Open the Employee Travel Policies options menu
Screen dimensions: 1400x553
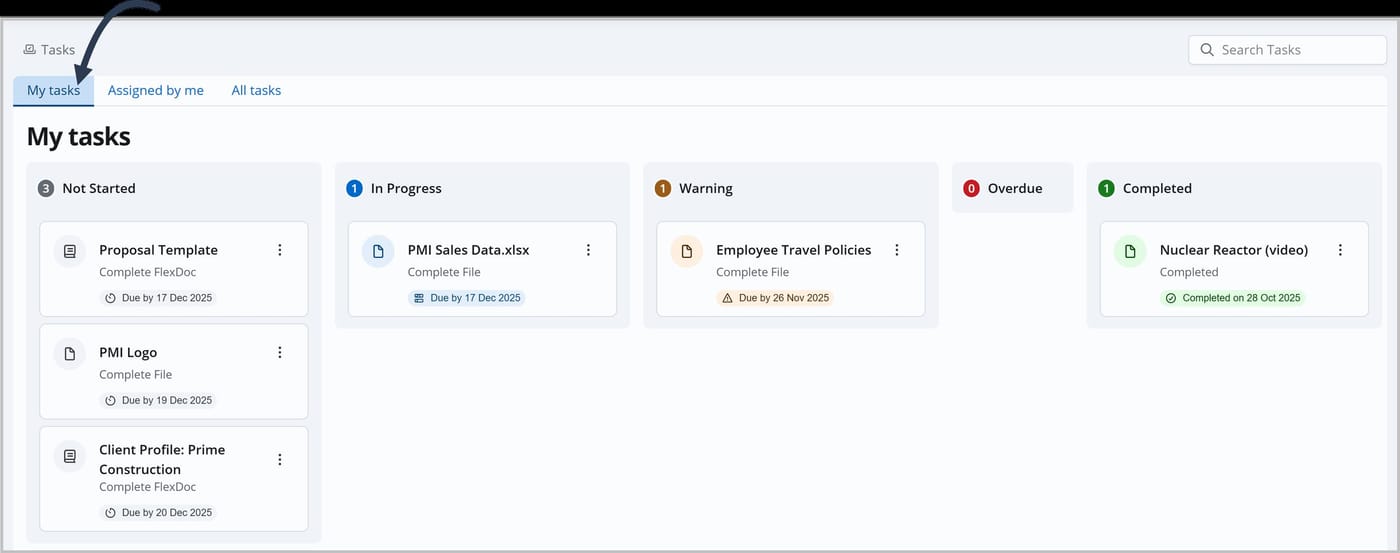(x=897, y=250)
